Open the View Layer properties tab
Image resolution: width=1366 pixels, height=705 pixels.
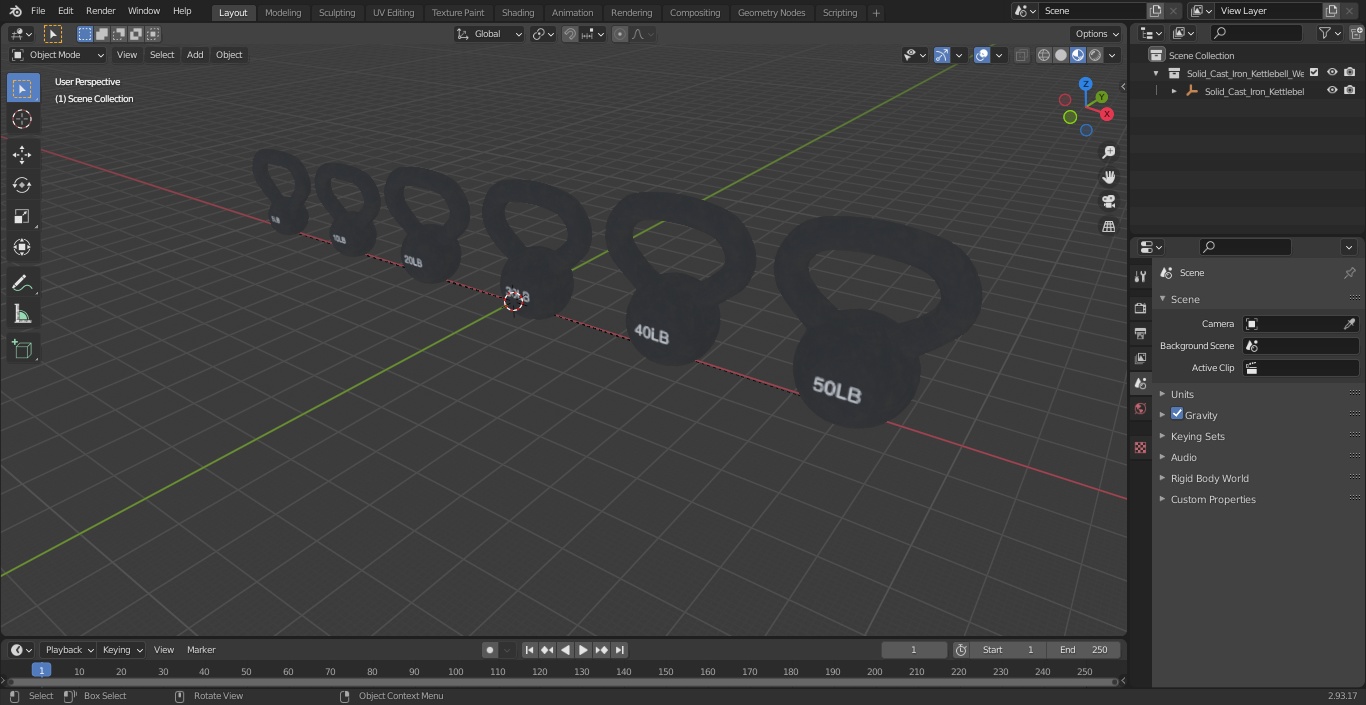tap(1140, 358)
